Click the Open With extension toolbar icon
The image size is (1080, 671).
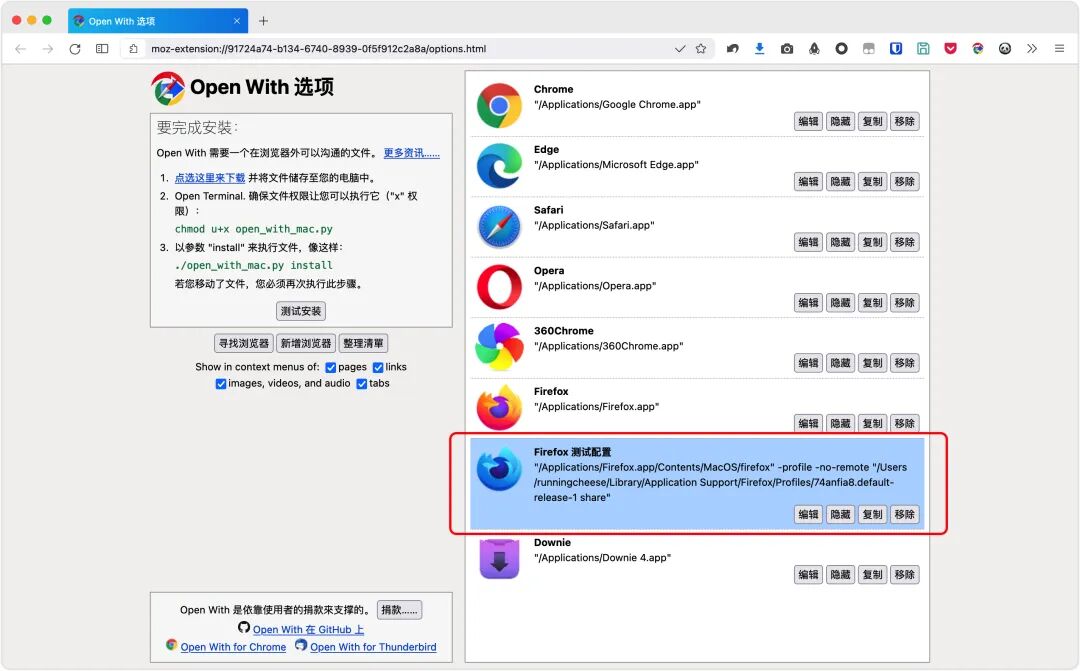(978, 49)
